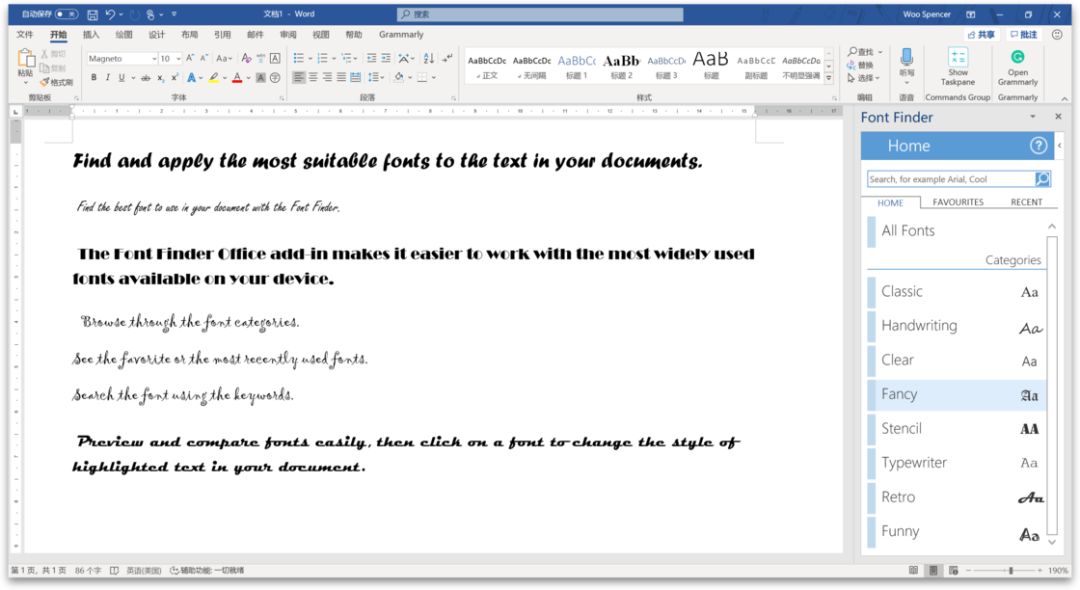Toggle Bold formatting
The image size is (1080, 590).
pos(94,78)
